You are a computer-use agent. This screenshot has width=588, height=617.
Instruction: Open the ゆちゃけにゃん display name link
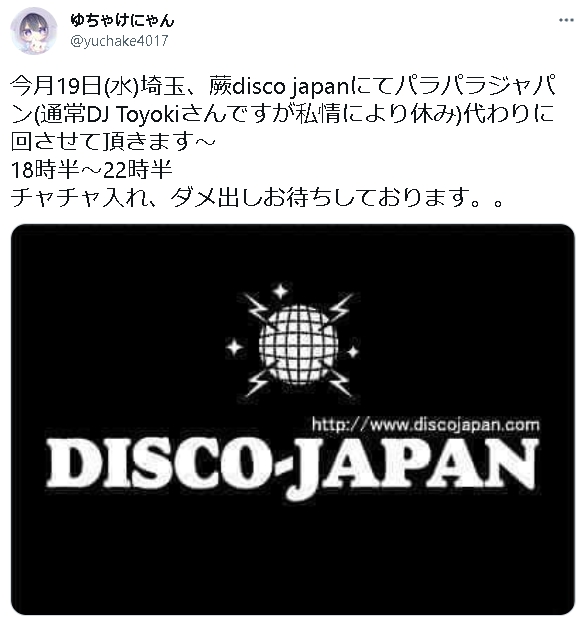(x=122, y=20)
